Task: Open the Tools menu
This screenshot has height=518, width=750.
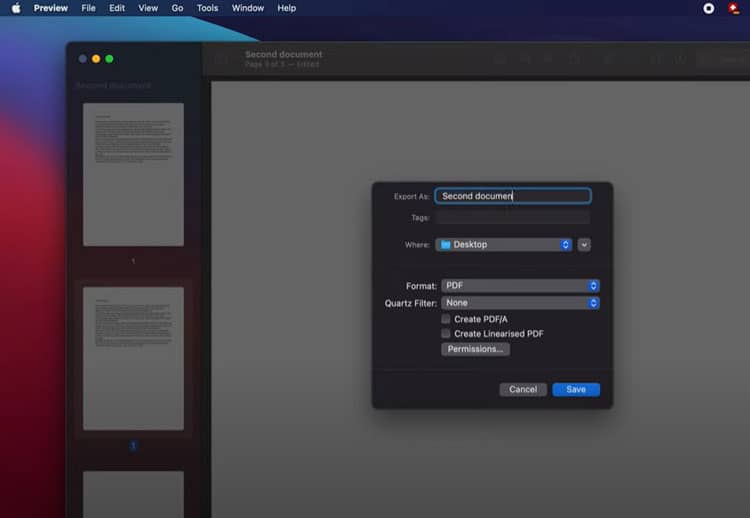Action: [x=208, y=8]
